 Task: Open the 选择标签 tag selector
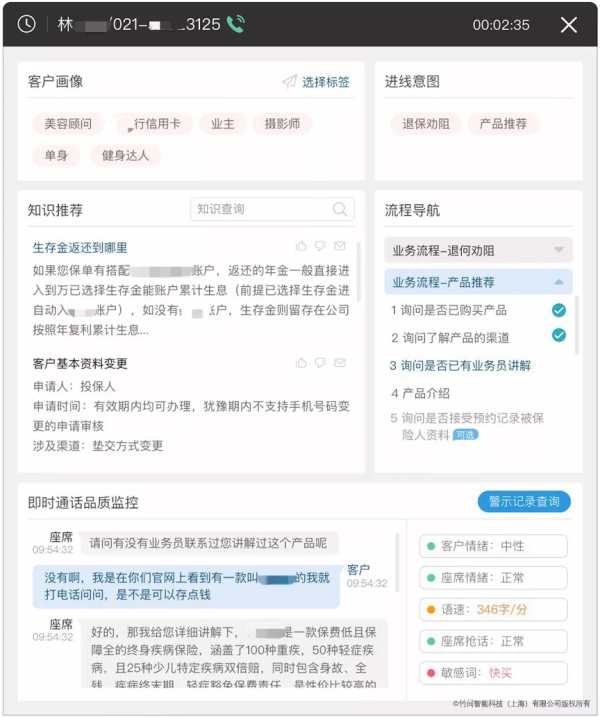[x=325, y=82]
